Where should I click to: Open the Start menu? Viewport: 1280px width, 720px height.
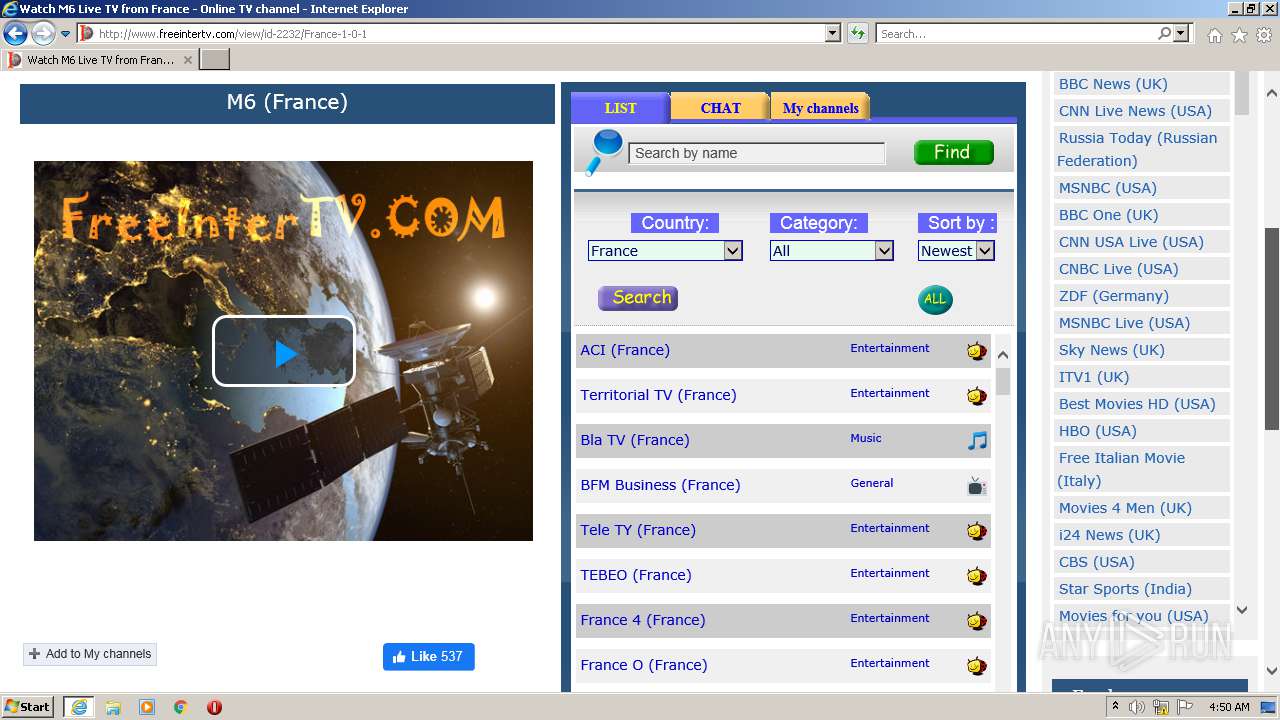click(27, 707)
